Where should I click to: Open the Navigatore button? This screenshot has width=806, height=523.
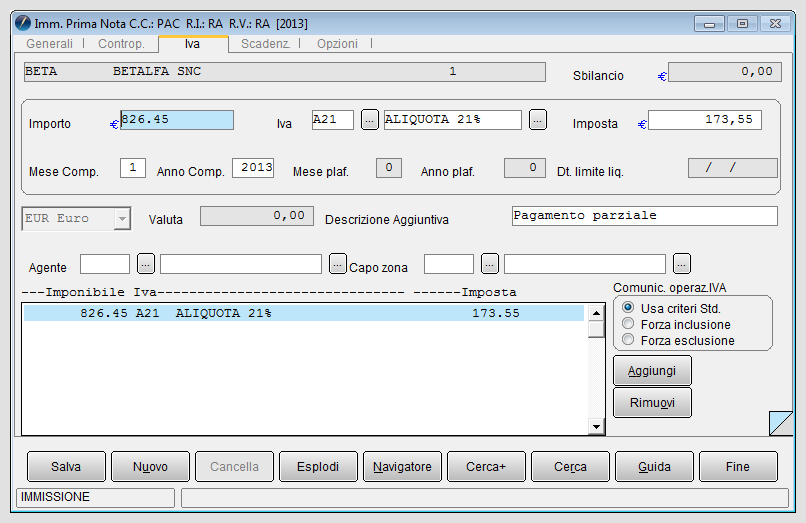click(402, 466)
